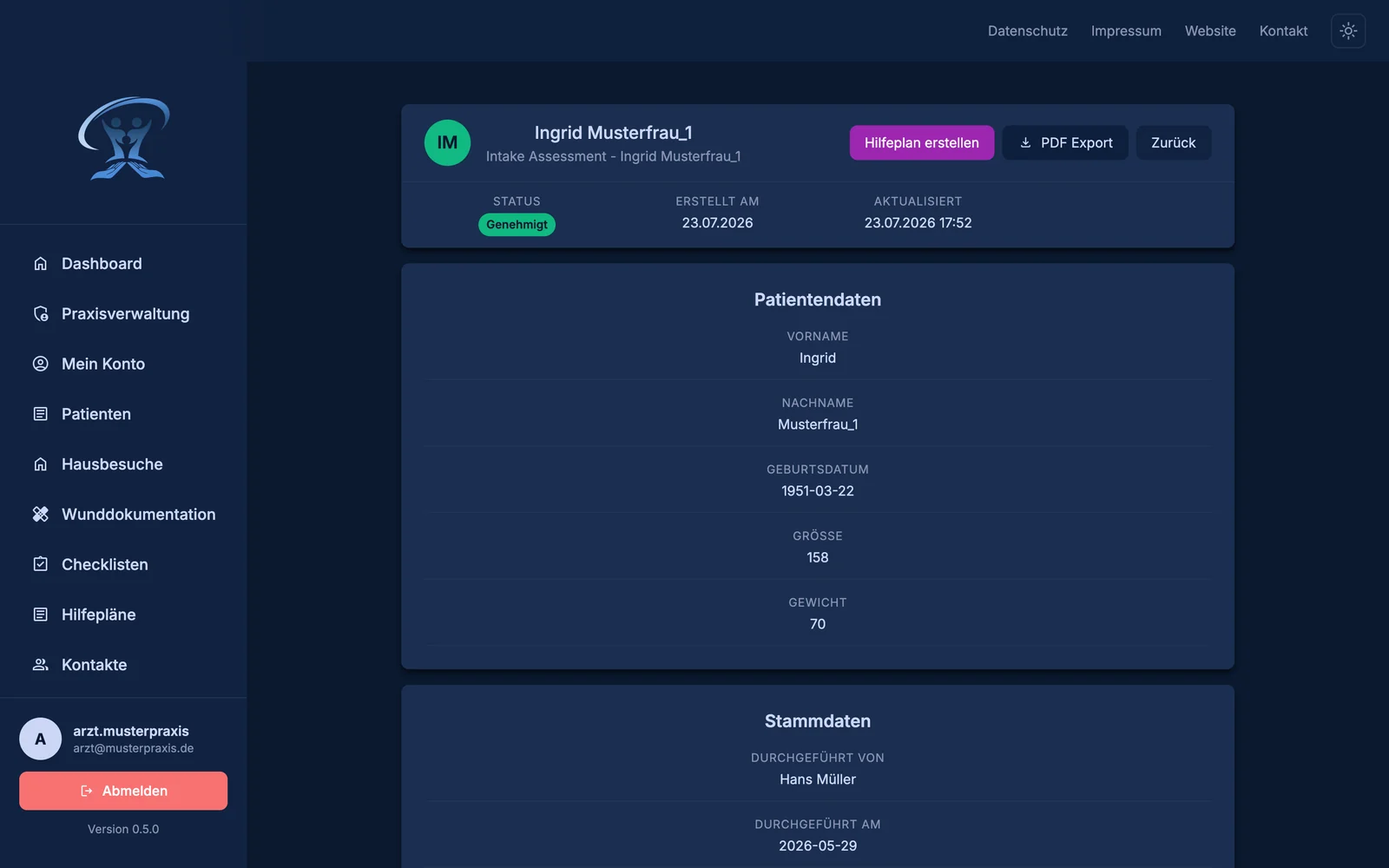Click the Dashboard home icon
Viewport: 1389px width, 868px height.
click(40, 263)
